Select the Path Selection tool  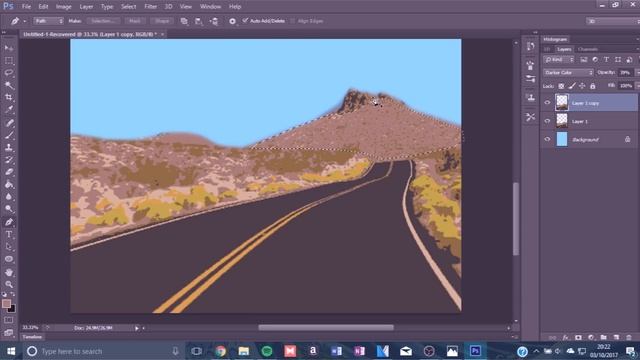point(9,247)
